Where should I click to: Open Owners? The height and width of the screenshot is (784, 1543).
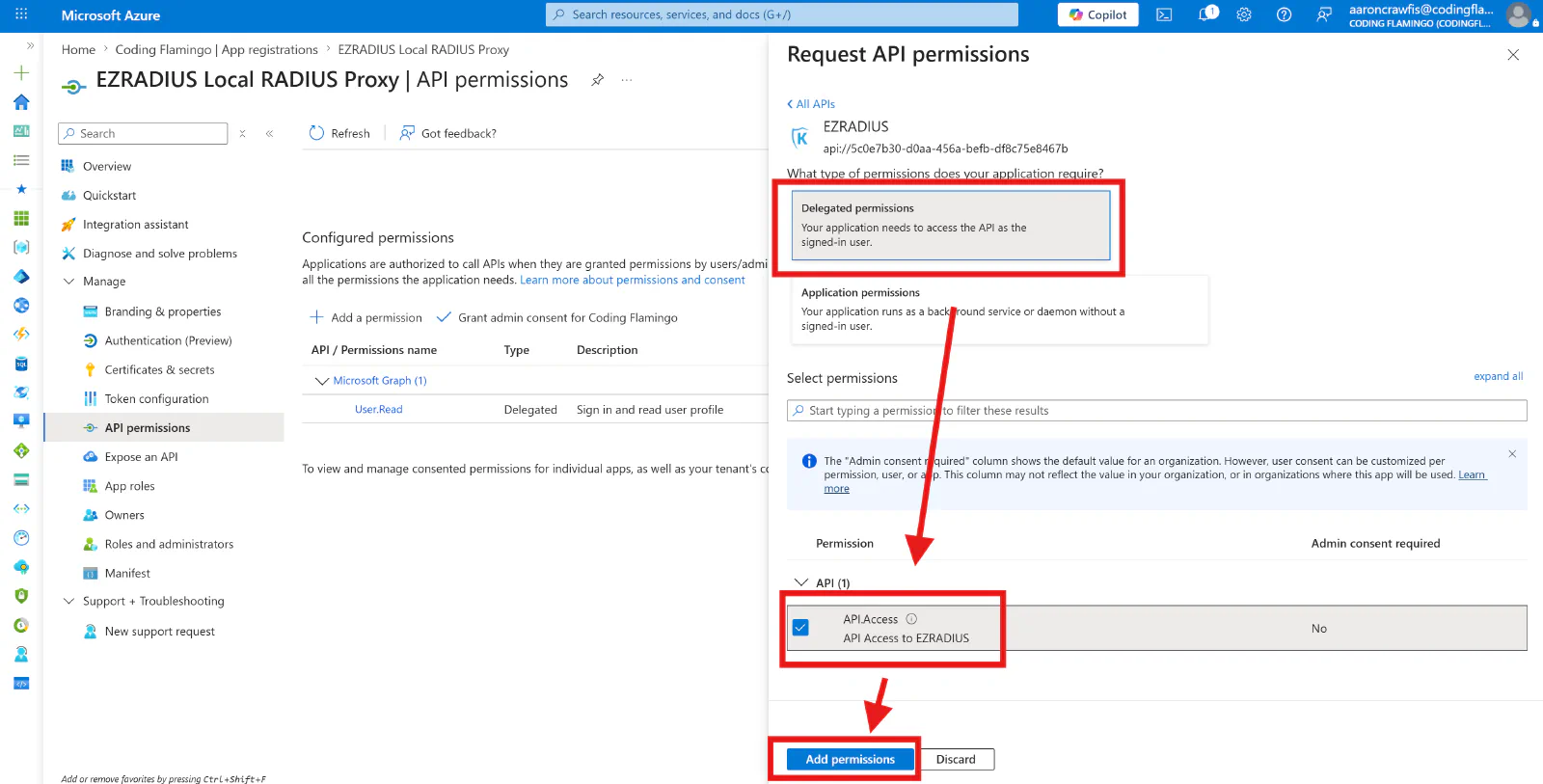click(x=124, y=515)
